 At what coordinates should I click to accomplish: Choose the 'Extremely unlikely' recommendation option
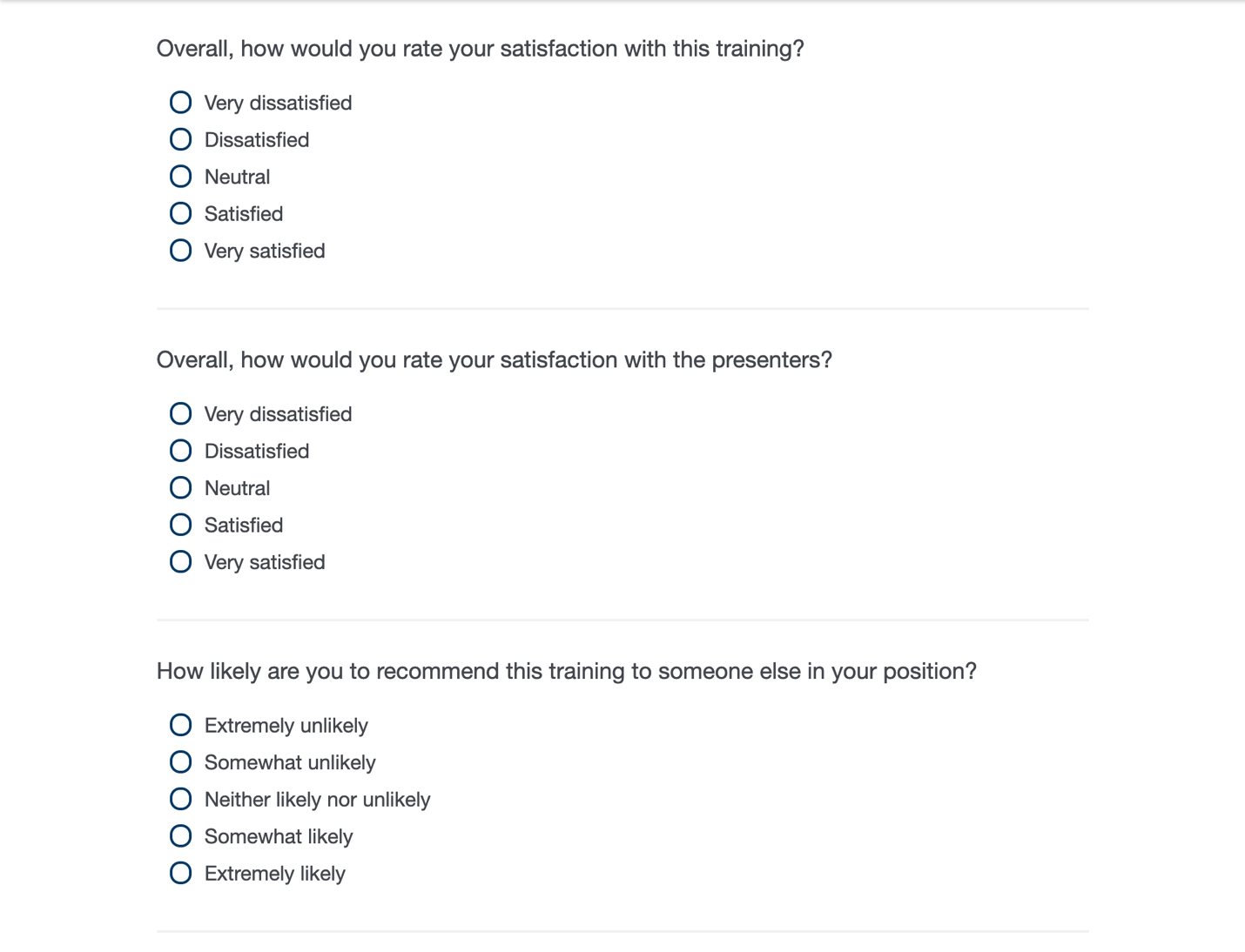click(x=180, y=725)
